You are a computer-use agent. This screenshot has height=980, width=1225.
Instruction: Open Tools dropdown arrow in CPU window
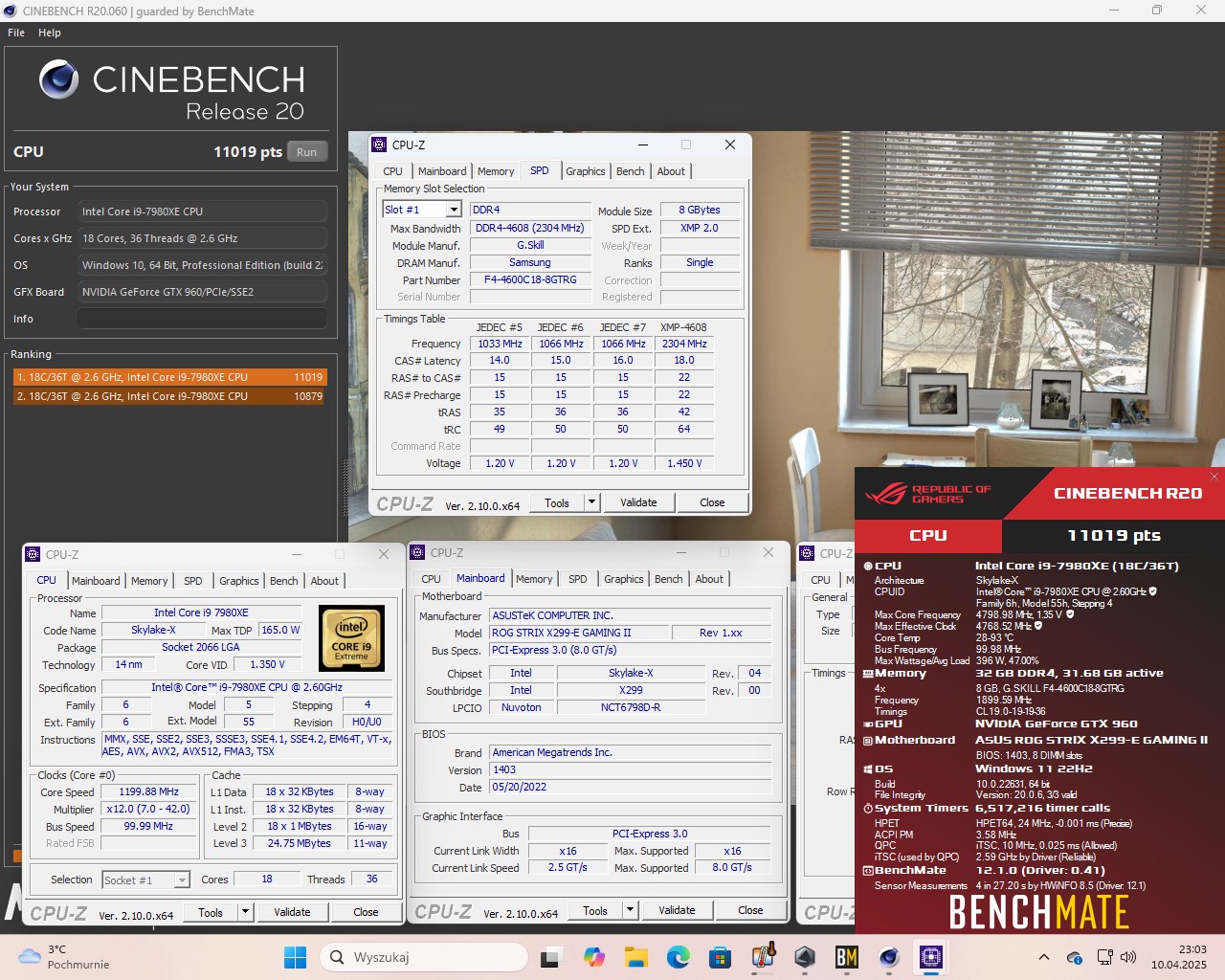pos(245,912)
